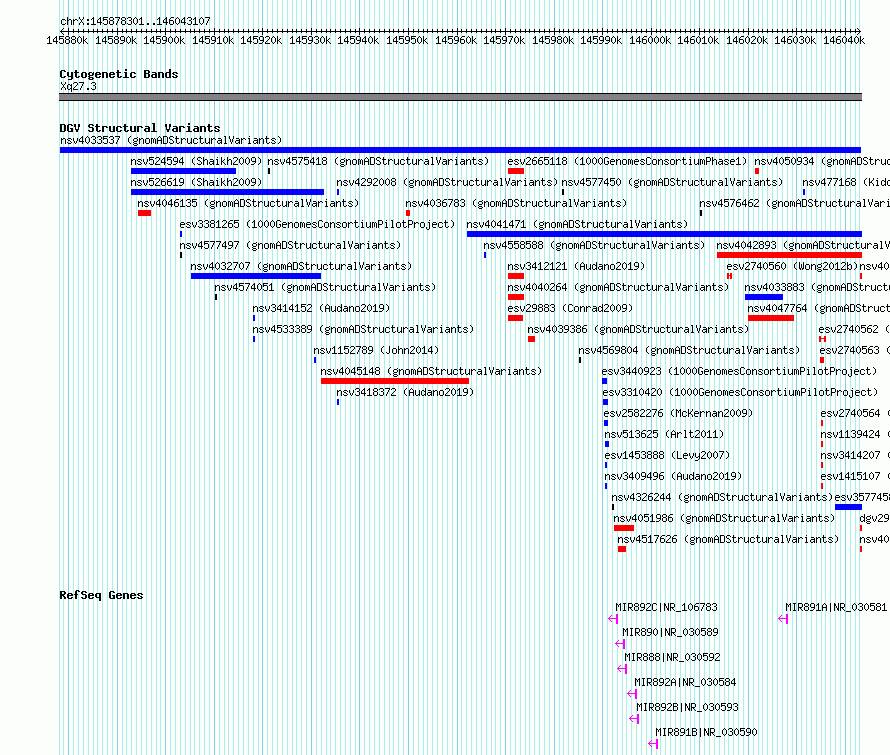Screen dimensions: 890x755
Task: Open the nsv4326244 variant label
Action: point(722,497)
